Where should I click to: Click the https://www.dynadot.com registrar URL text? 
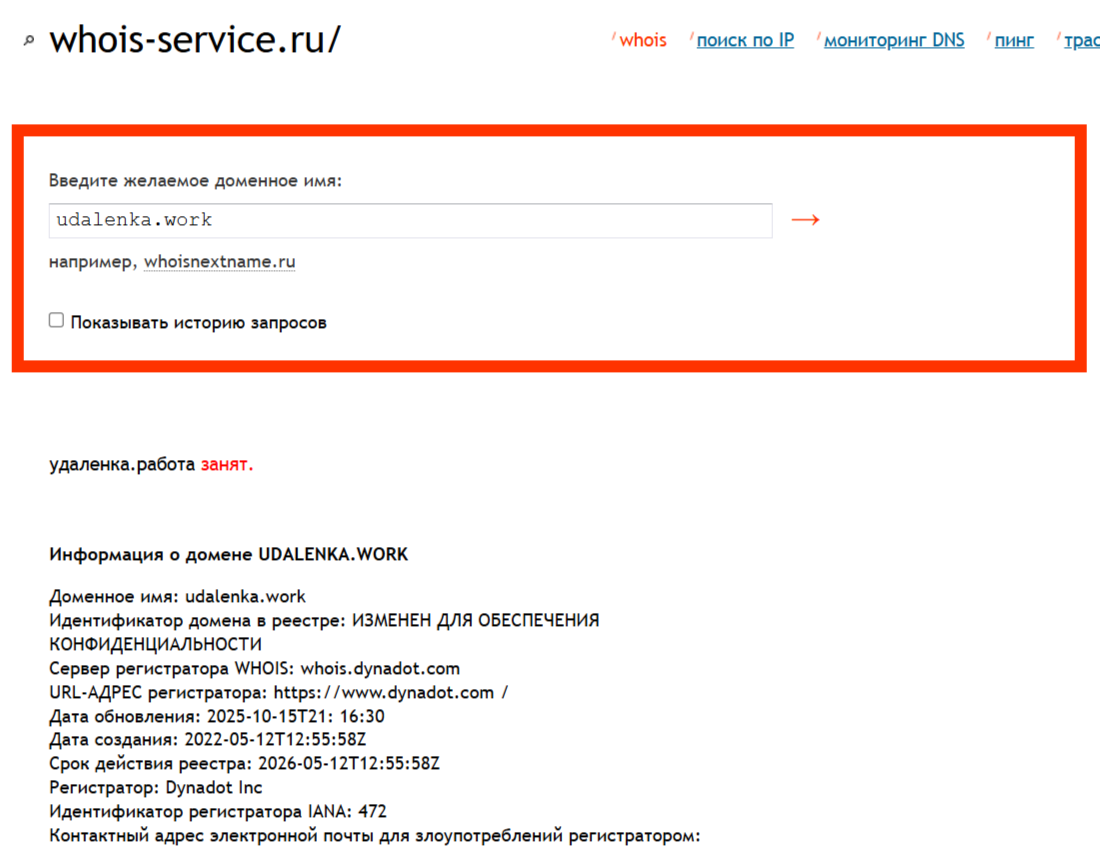pyautogui.click(x=384, y=692)
